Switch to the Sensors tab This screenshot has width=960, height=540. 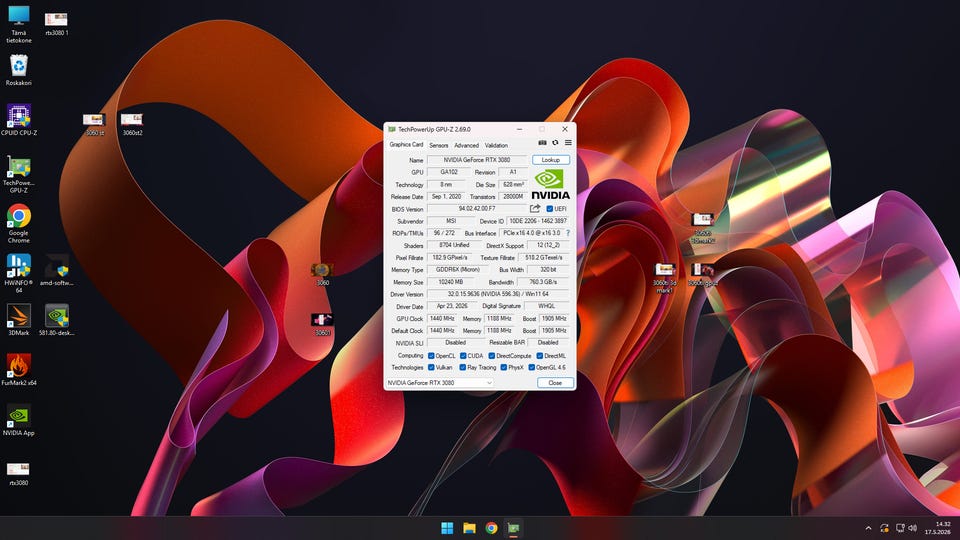click(438, 145)
